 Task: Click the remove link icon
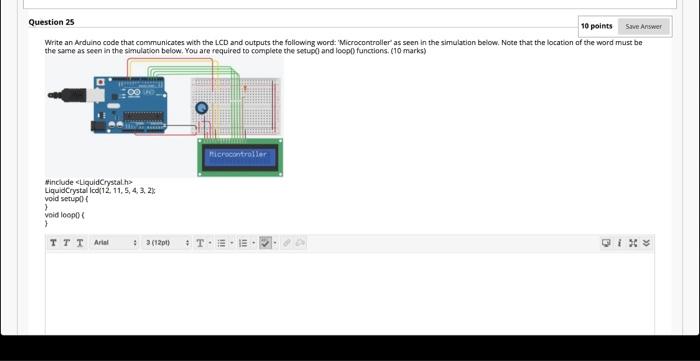coord(300,243)
